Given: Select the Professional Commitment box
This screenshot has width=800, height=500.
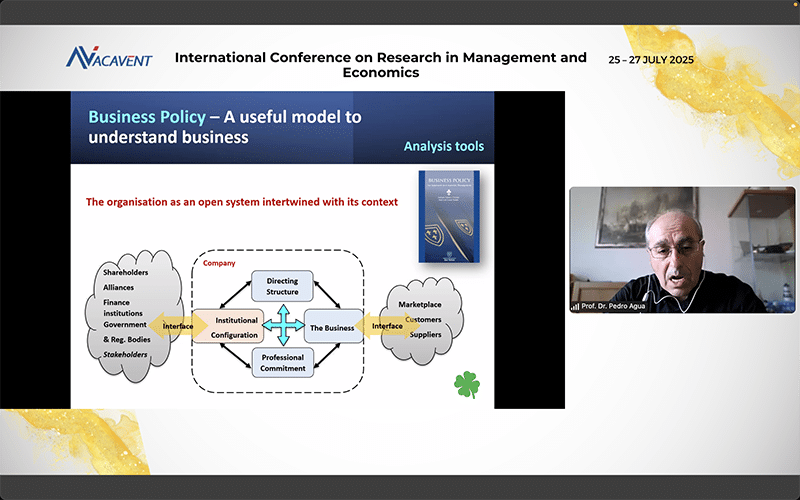Looking at the screenshot, I should pos(282,363).
